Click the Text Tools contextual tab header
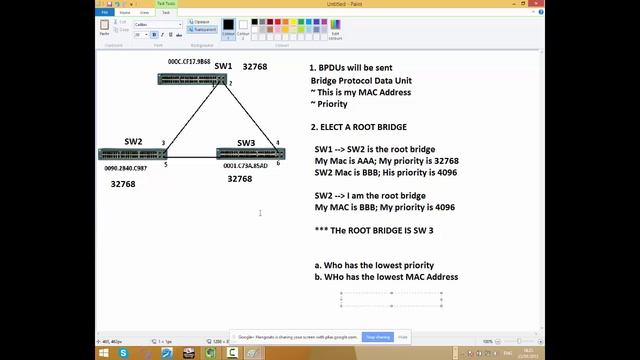The image size is (640, 360). [x=166, y=3]
